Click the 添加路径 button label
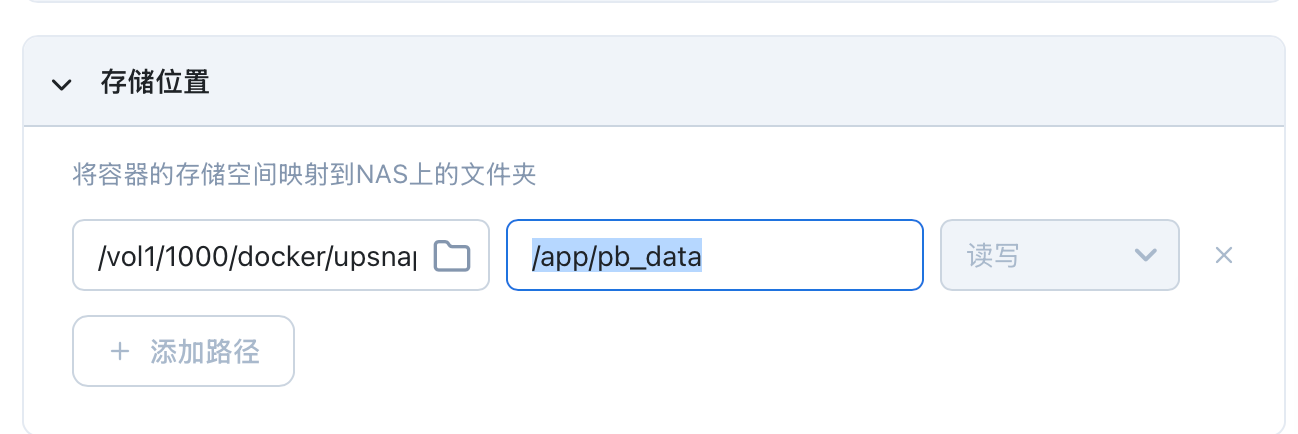This screenshot has height=434, width=1298. click(204, 351)
